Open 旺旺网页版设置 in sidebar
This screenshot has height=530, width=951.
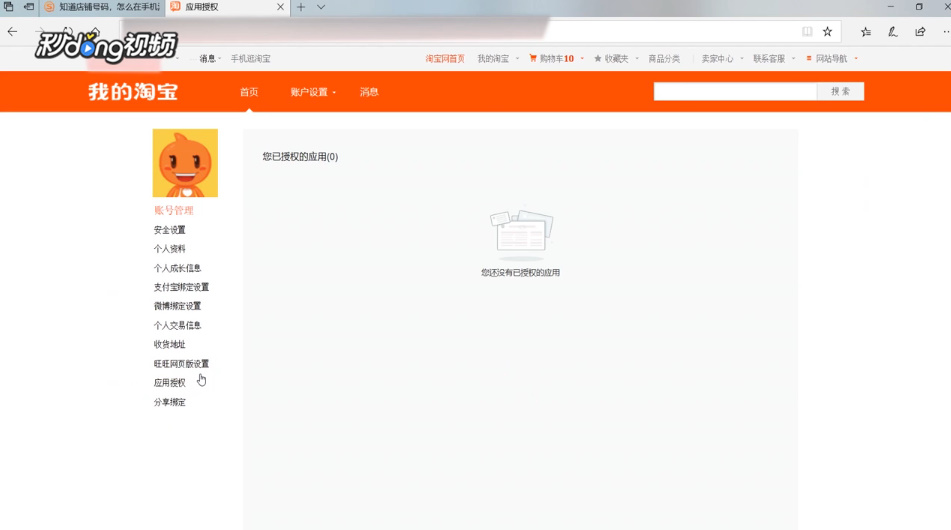click(181, 364)
